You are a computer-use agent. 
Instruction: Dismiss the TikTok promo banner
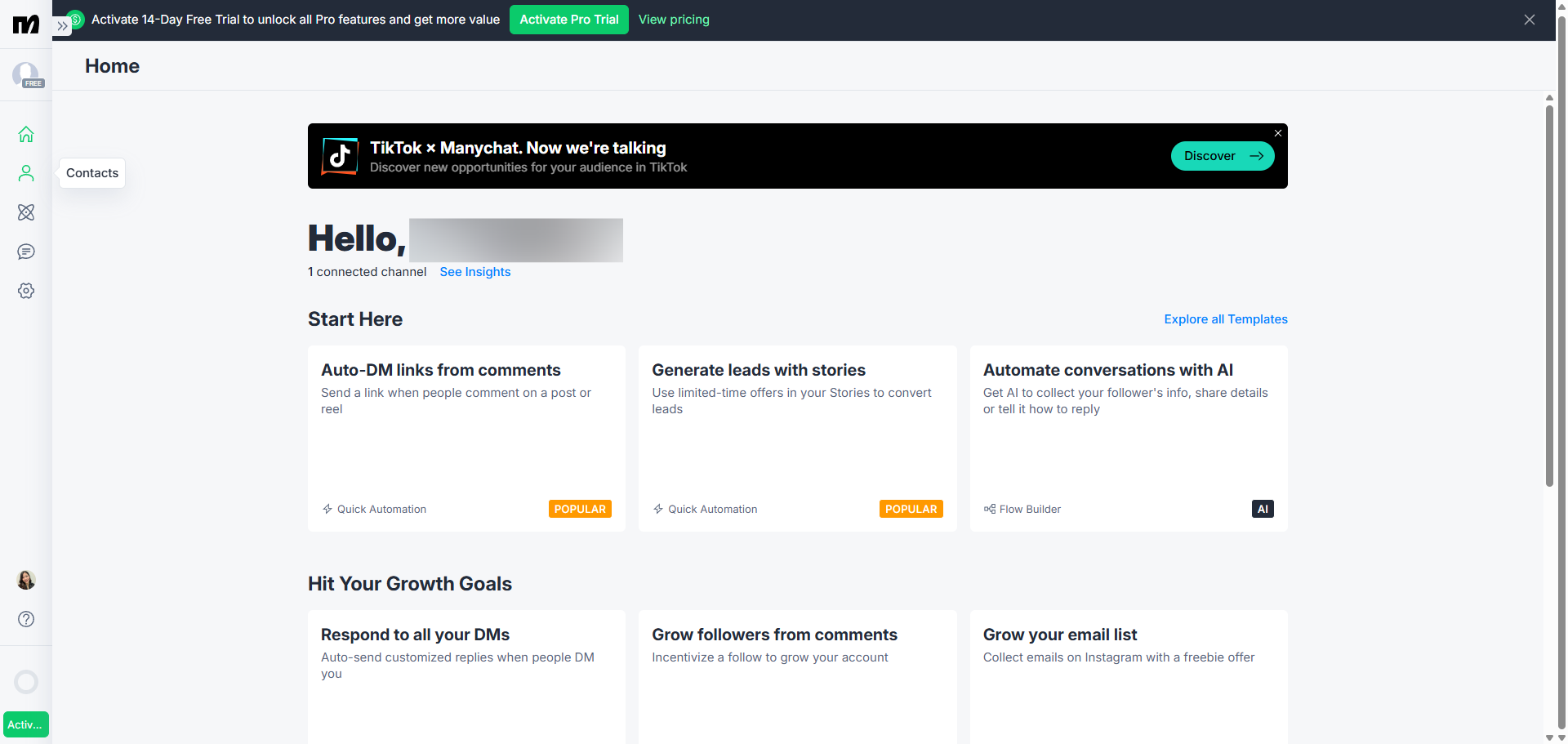coord(1278,133)
